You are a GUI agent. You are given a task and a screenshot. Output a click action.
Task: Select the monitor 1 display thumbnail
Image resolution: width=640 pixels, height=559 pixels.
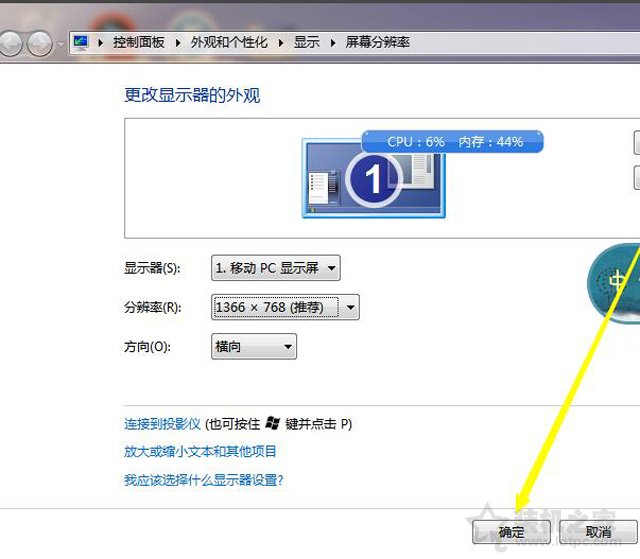pyautogui.click(x=373, y=178)
